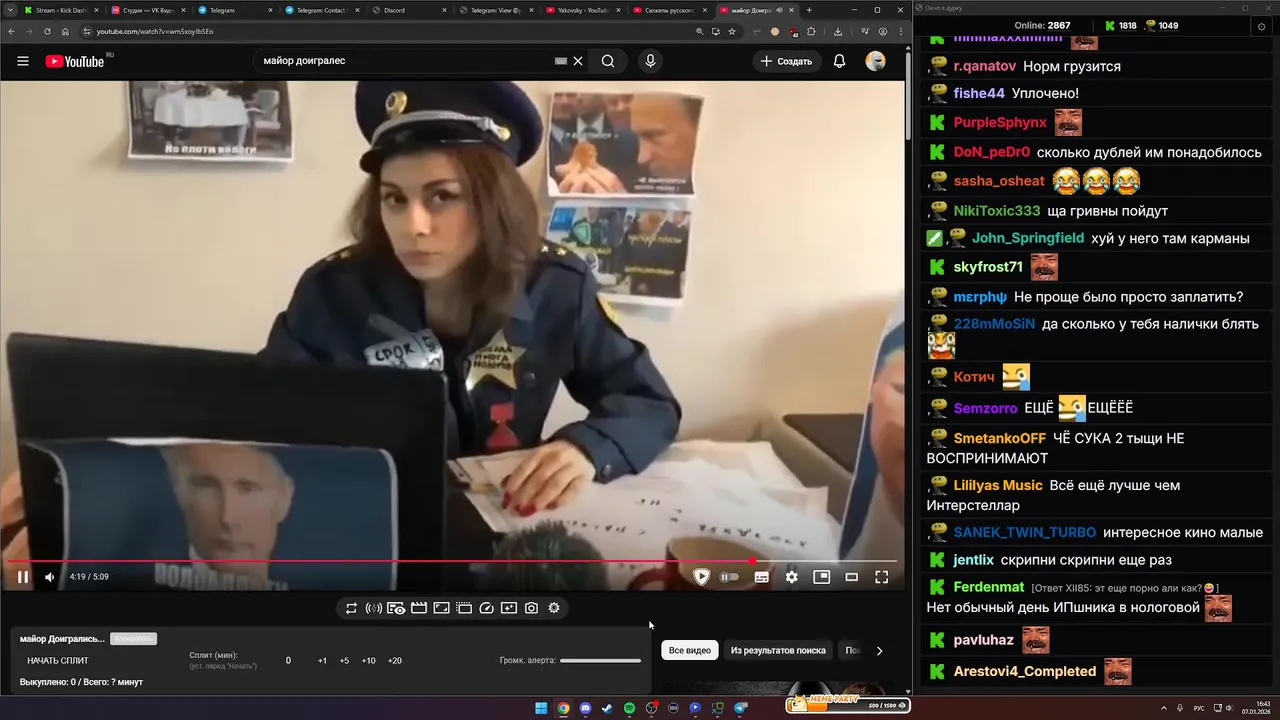Click the sparkle frame icon in the toolbar
The height and width of the screenshot is (720, 1280).
coord(509,608)
